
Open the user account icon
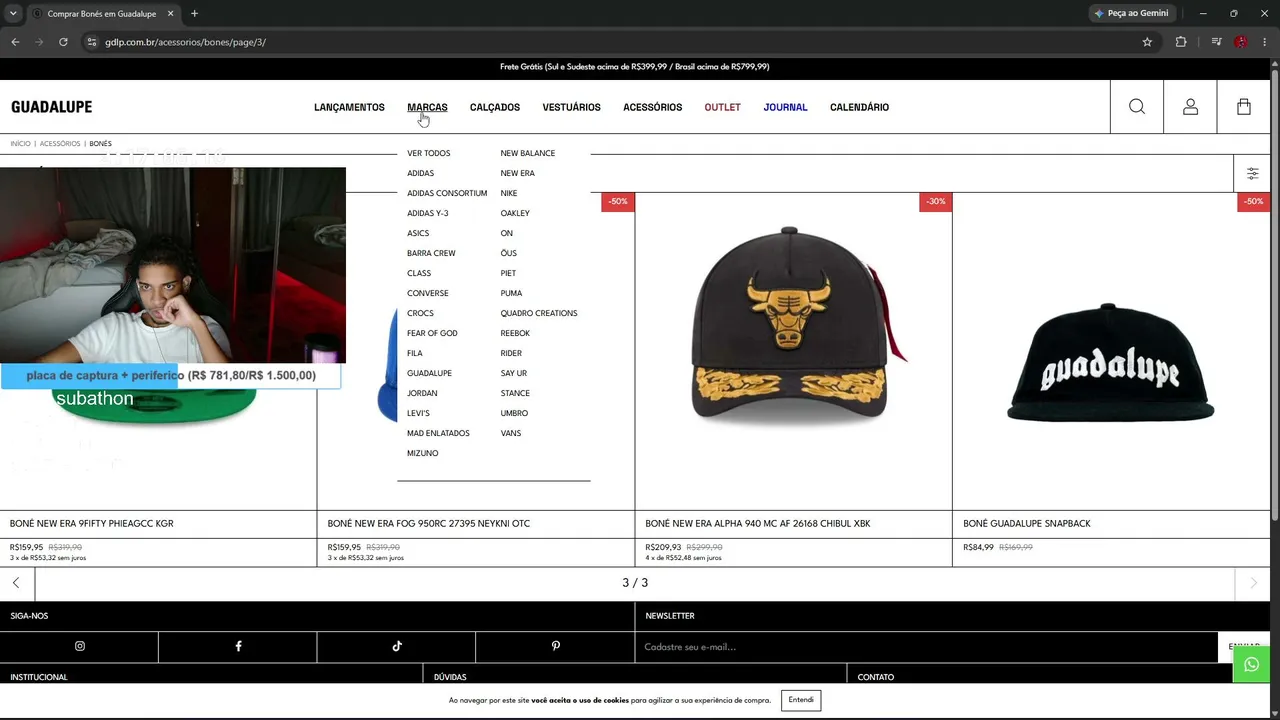coord(1190,107)
